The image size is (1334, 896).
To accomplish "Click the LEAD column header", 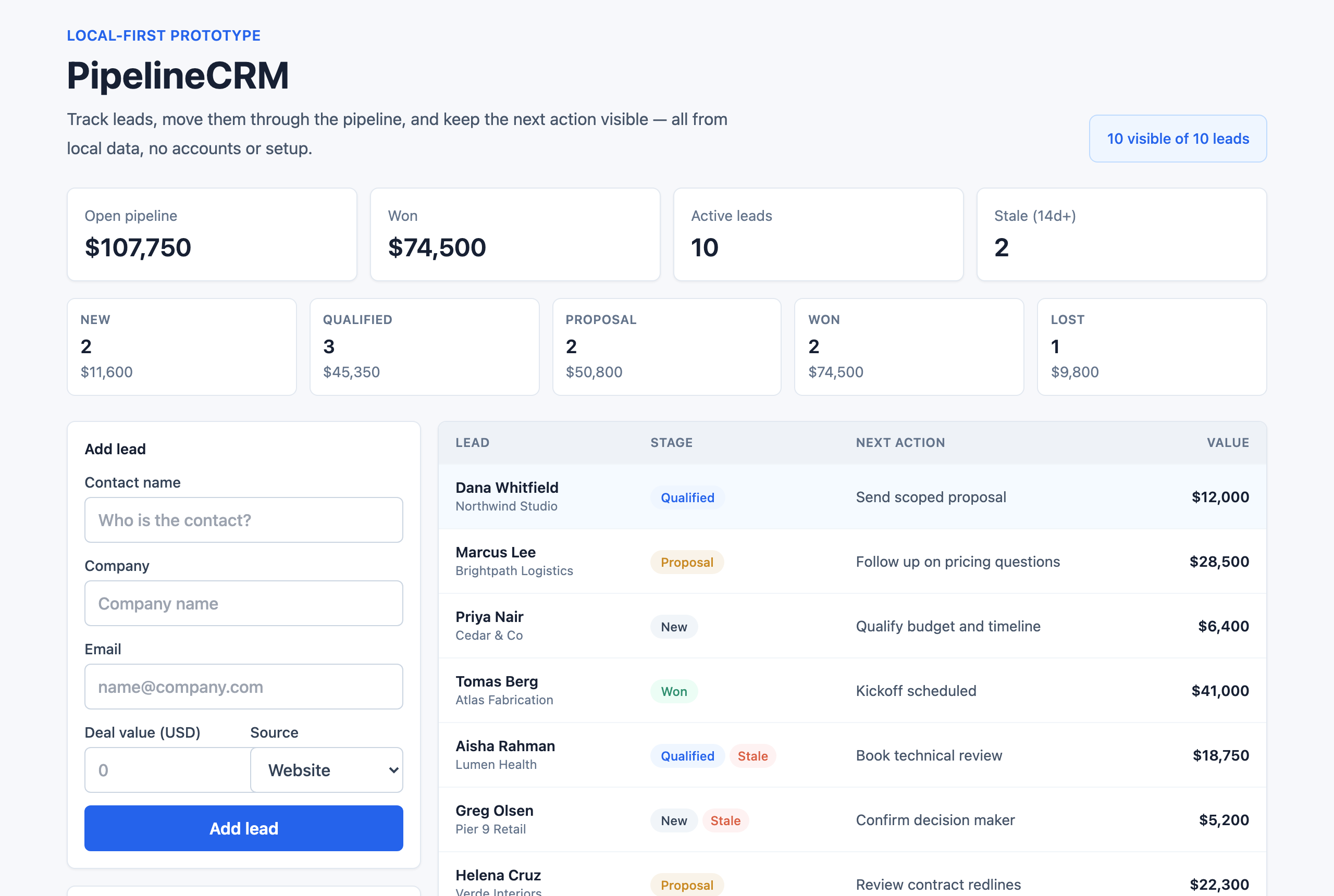I will tap(473, 443).
